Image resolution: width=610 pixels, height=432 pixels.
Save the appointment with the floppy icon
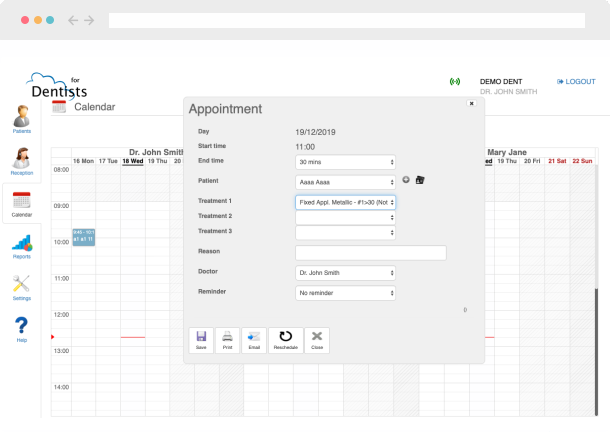coord(201,339)
